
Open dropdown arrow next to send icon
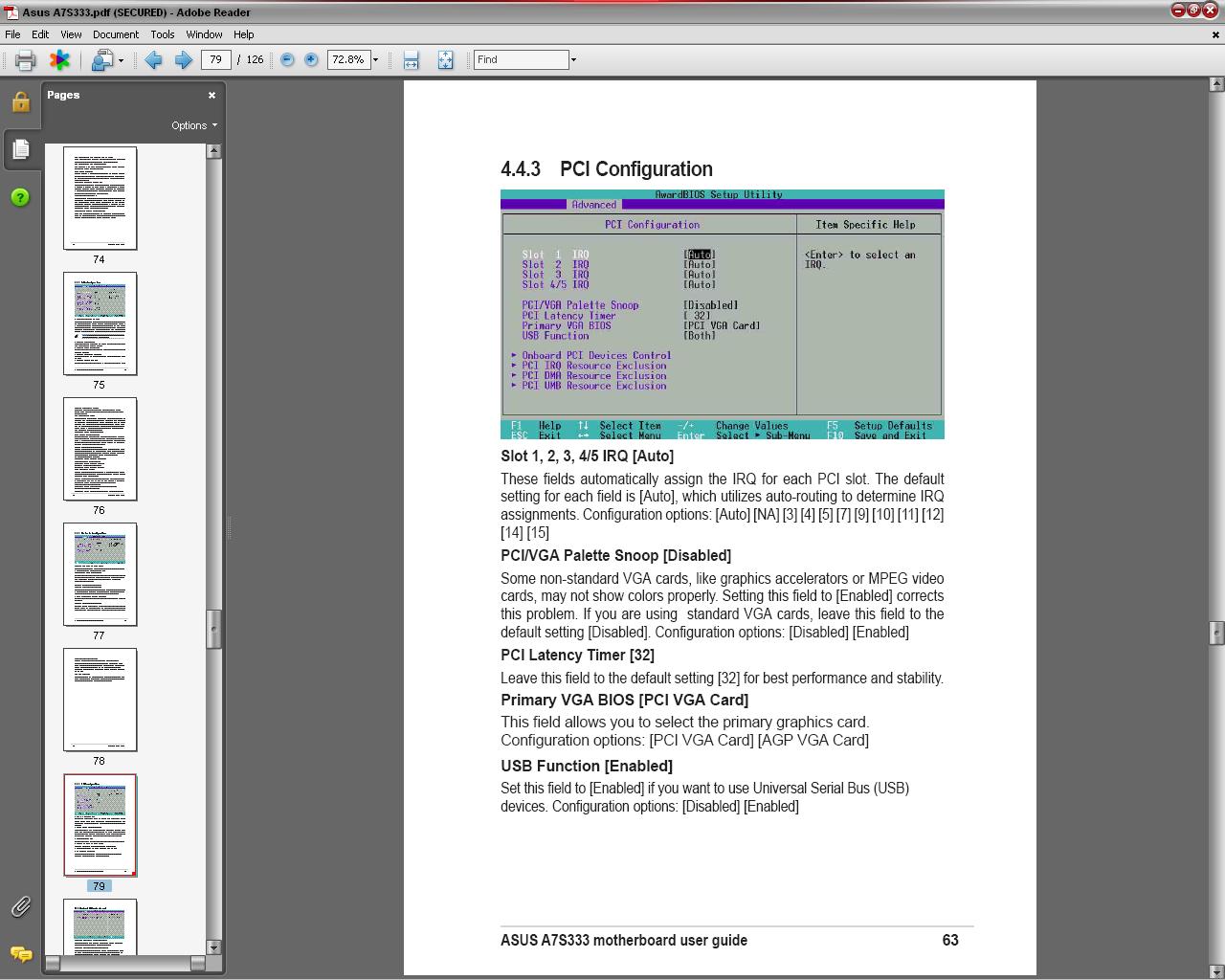click(x=121, y=60)
